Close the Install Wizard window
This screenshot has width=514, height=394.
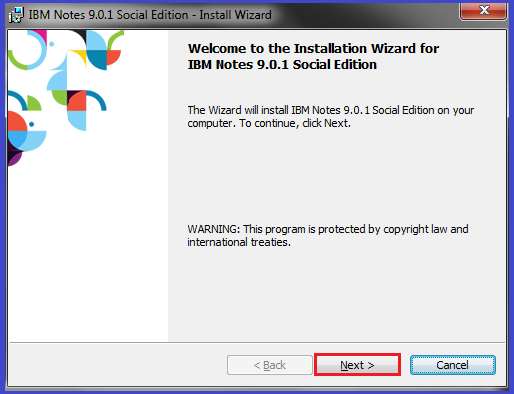(x=483, y=11)
